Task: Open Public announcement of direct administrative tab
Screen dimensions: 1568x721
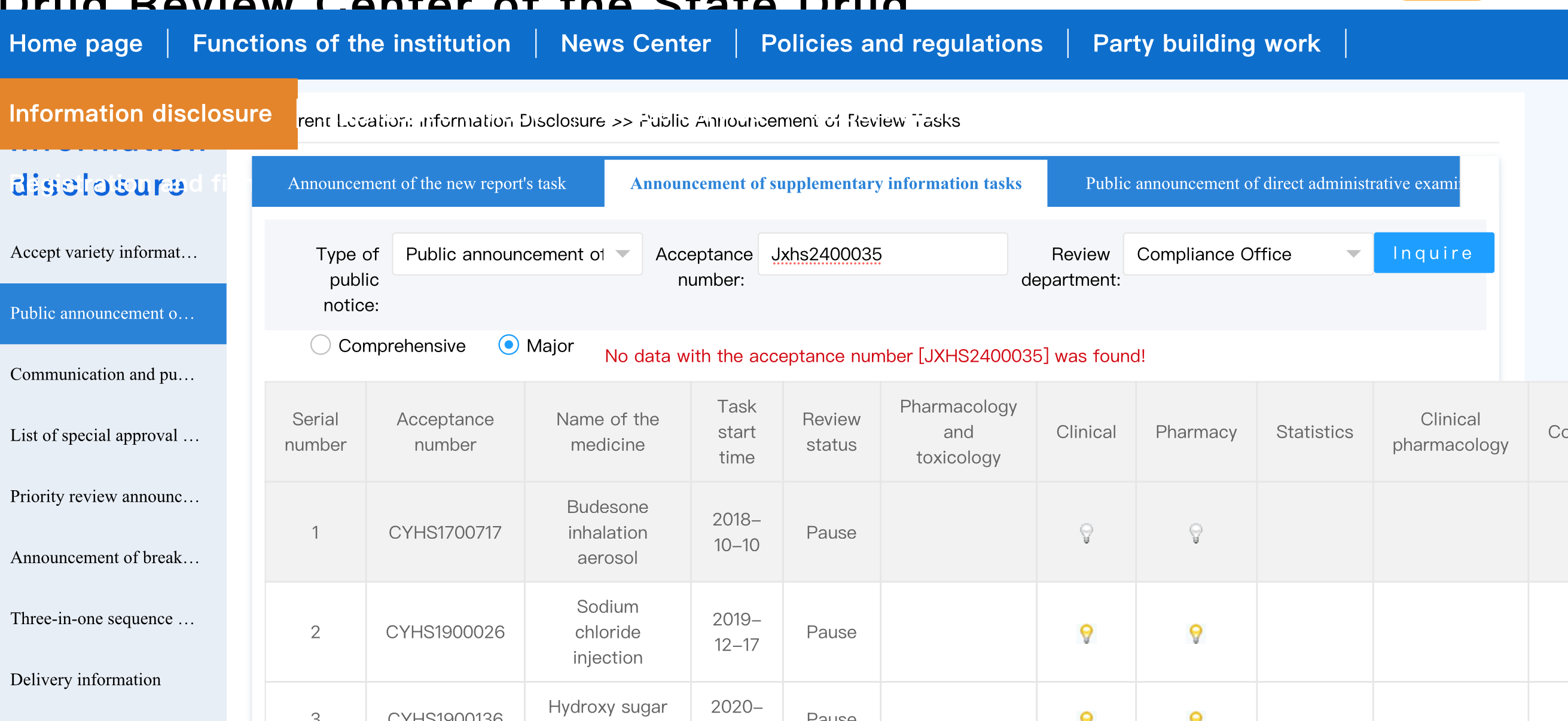Action: point(1271,183)
